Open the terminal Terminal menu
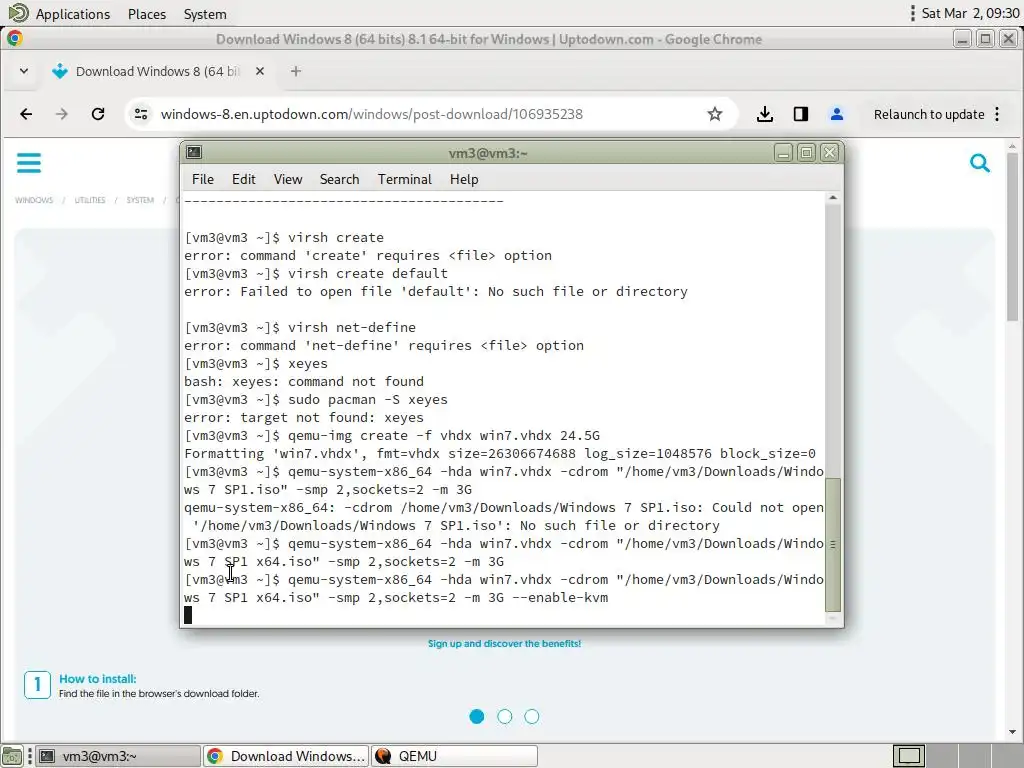This screenshot has height=768, width=1024. (x=405, y=180)
